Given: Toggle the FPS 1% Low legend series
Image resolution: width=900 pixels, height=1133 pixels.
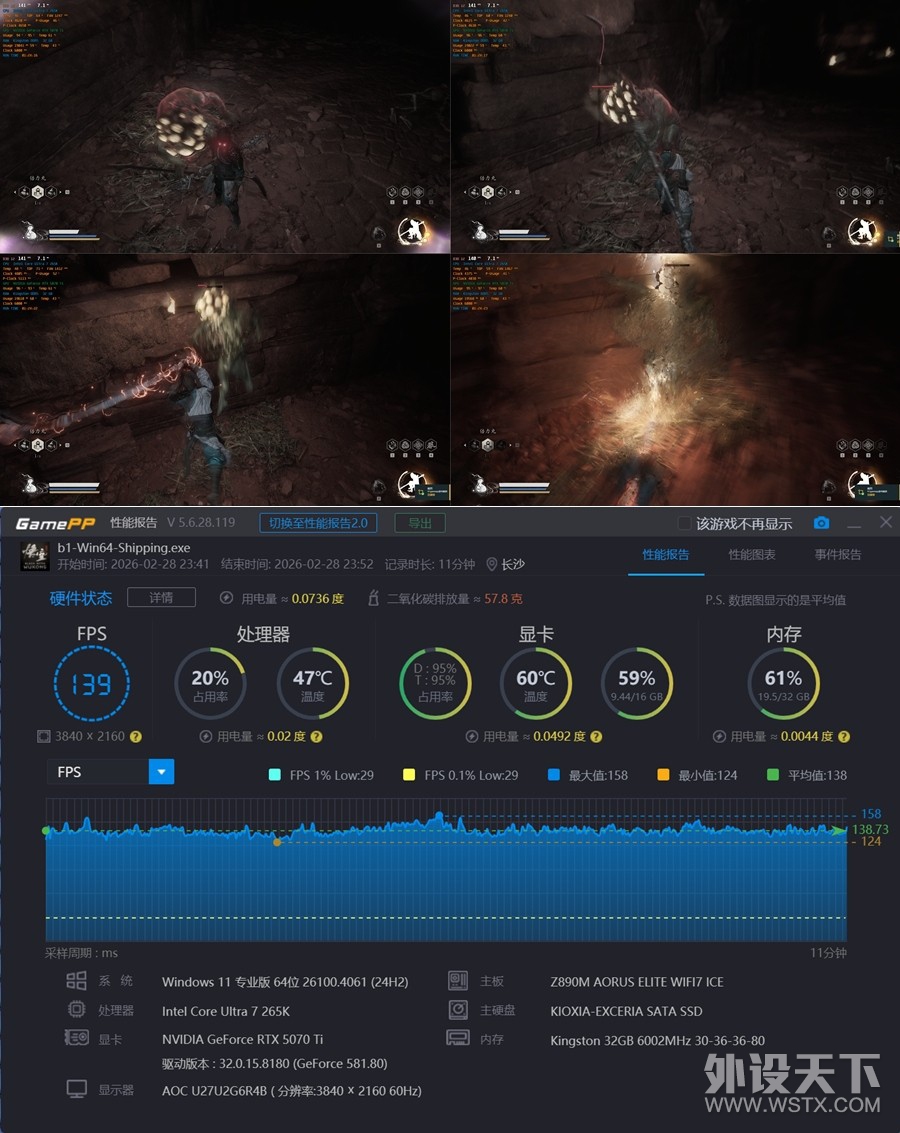Looking at the screenshot, I should click(x=275, y=775).
